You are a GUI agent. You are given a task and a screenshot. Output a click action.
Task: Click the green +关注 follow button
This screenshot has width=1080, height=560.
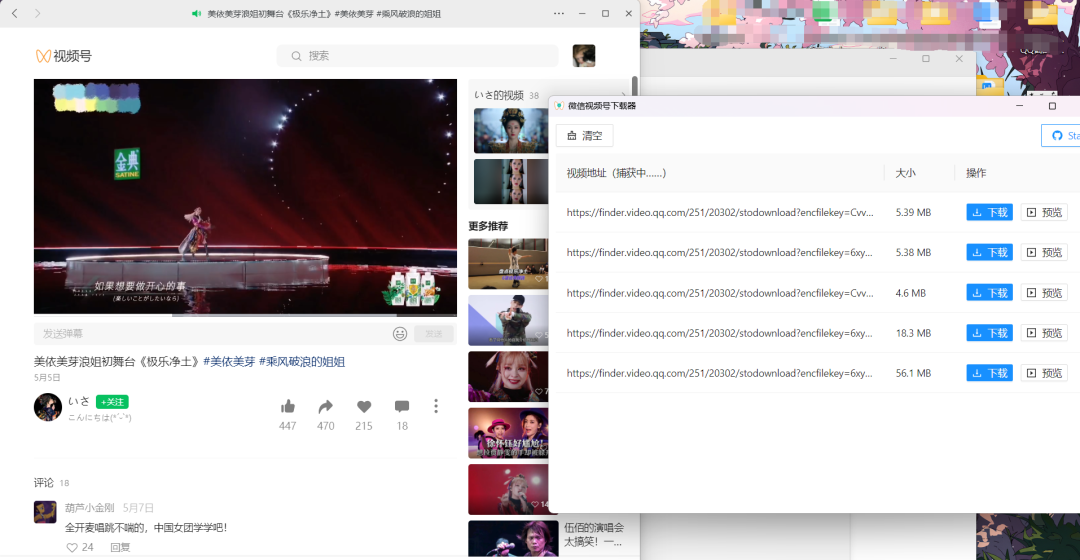pos(112,402)
